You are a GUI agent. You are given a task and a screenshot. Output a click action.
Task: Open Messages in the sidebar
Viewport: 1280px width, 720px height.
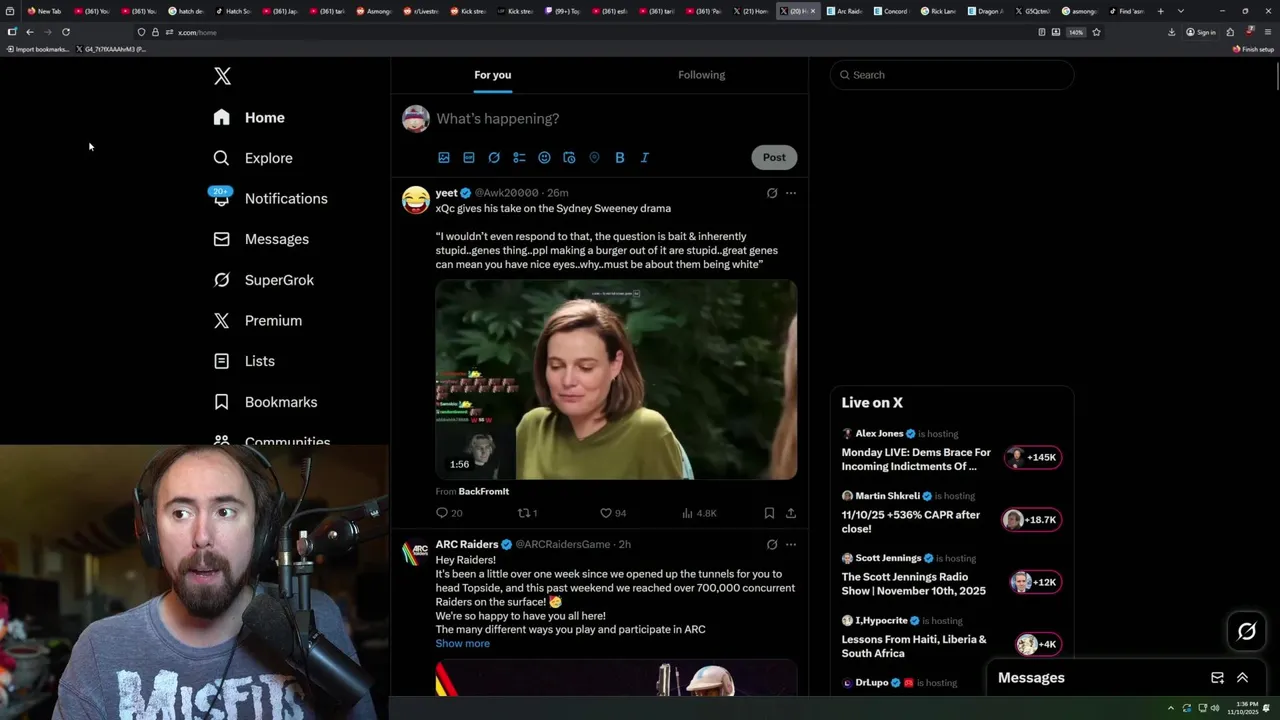pos(261,239)
